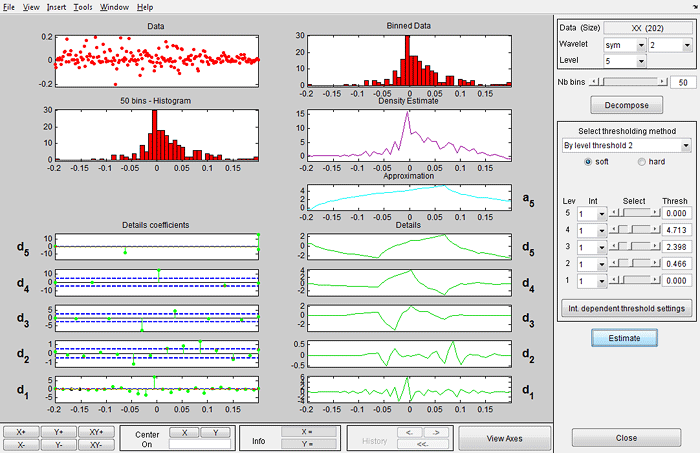
Task: Open Int. dependent threshold settings
Action: click(x=626, y=308)
